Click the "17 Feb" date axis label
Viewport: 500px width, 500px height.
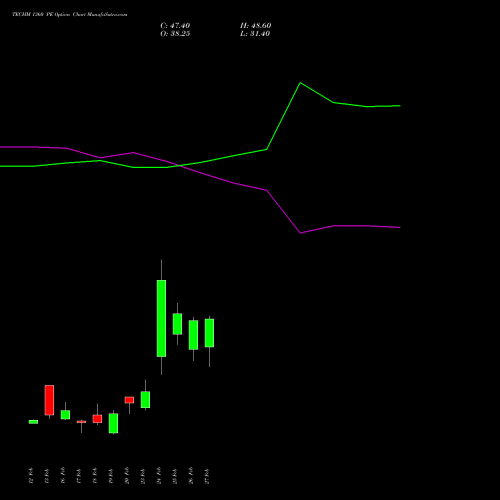[x=79, y=476]
